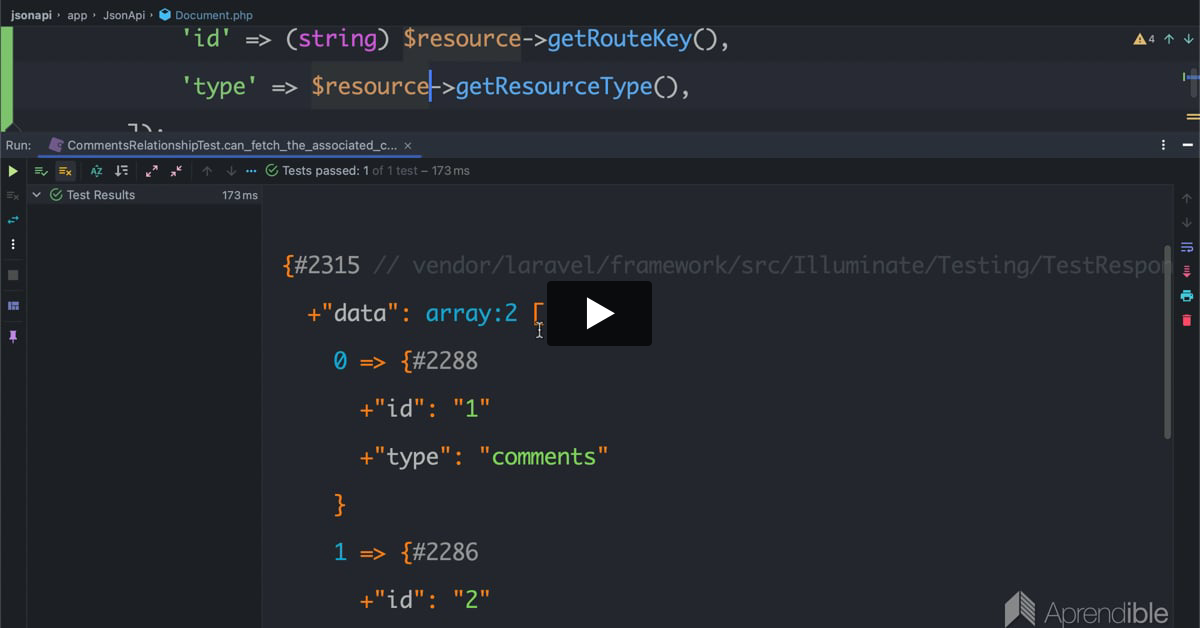Click the "id": "1" console line

click(x=425, y=409)
